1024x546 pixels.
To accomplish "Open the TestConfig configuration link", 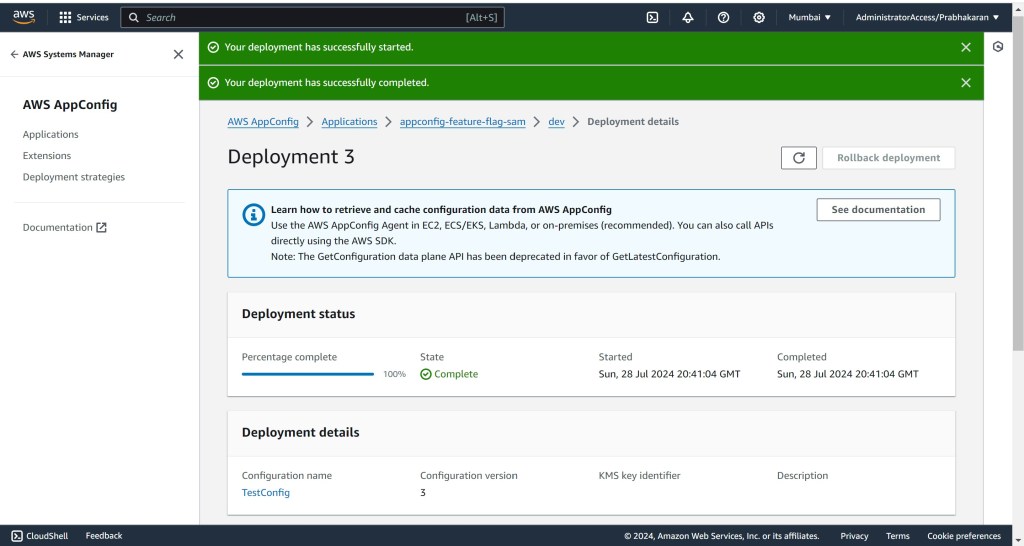I will pyautogui.click(x=266, y=493).
